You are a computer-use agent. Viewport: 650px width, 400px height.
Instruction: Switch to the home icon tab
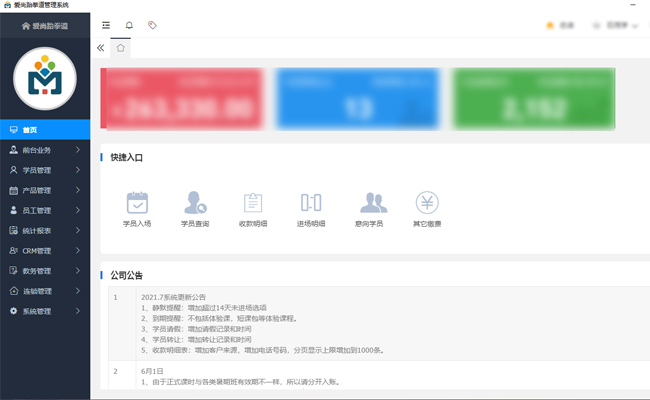click(121, 47)
